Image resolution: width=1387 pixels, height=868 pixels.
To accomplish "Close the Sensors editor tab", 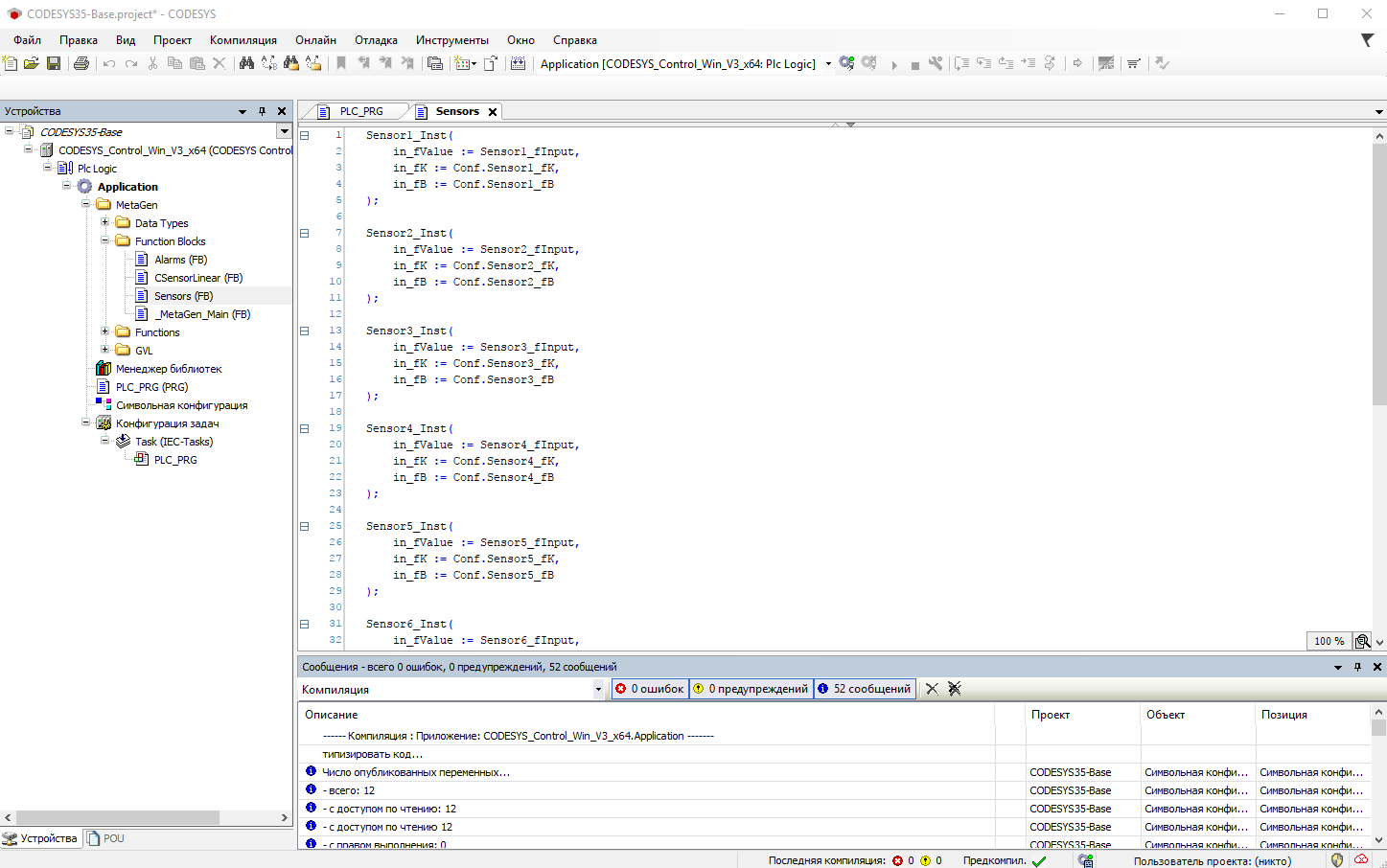I will 493,112.
